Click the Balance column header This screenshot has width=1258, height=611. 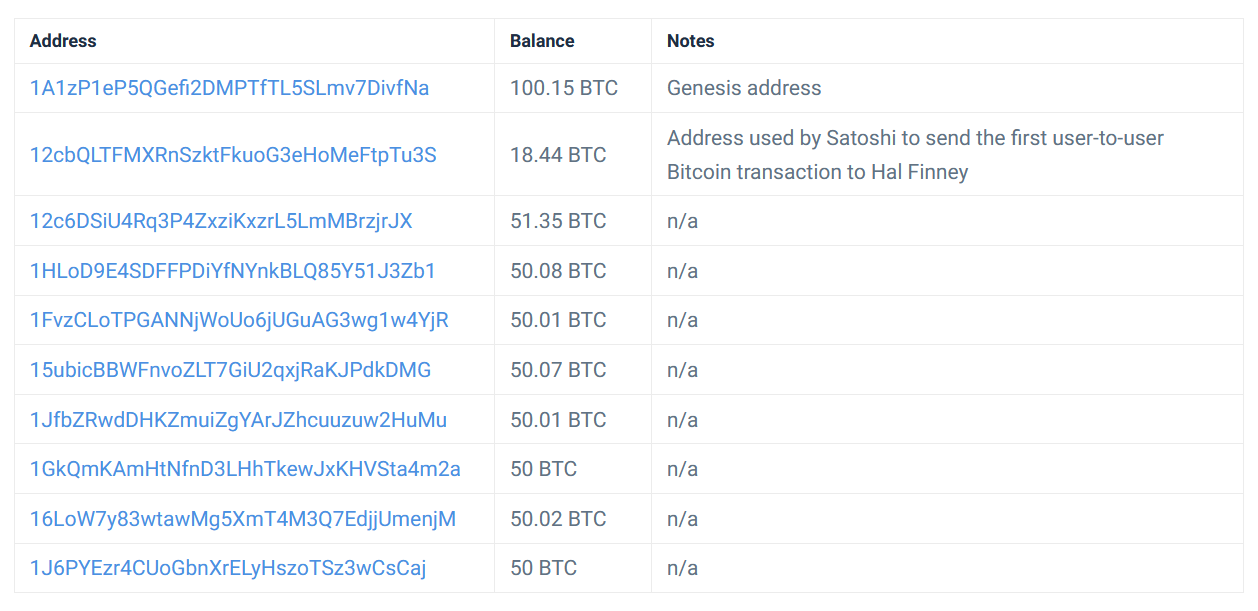point(542,41)
